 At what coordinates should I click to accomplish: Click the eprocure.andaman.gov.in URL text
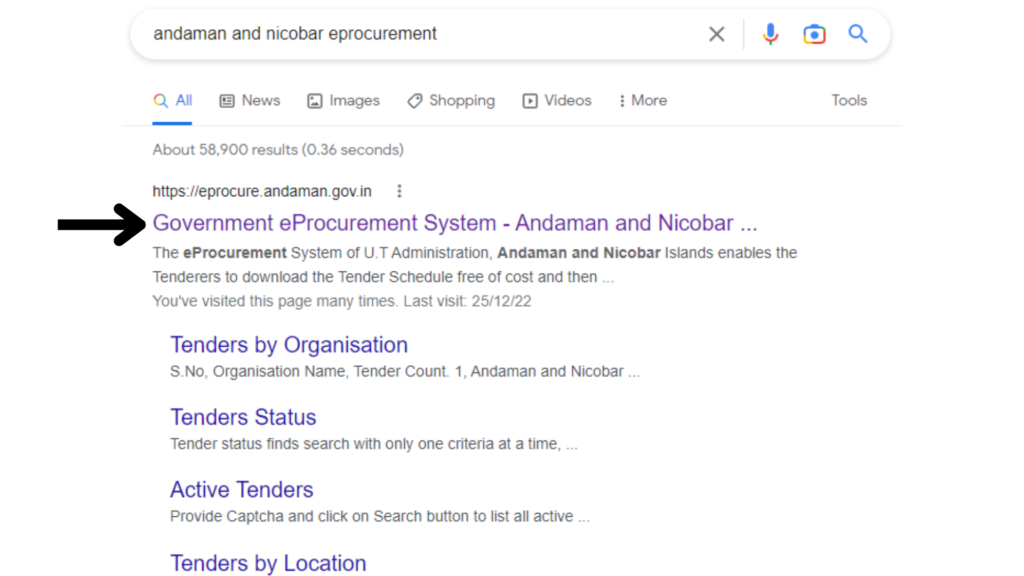coord(262,191)
